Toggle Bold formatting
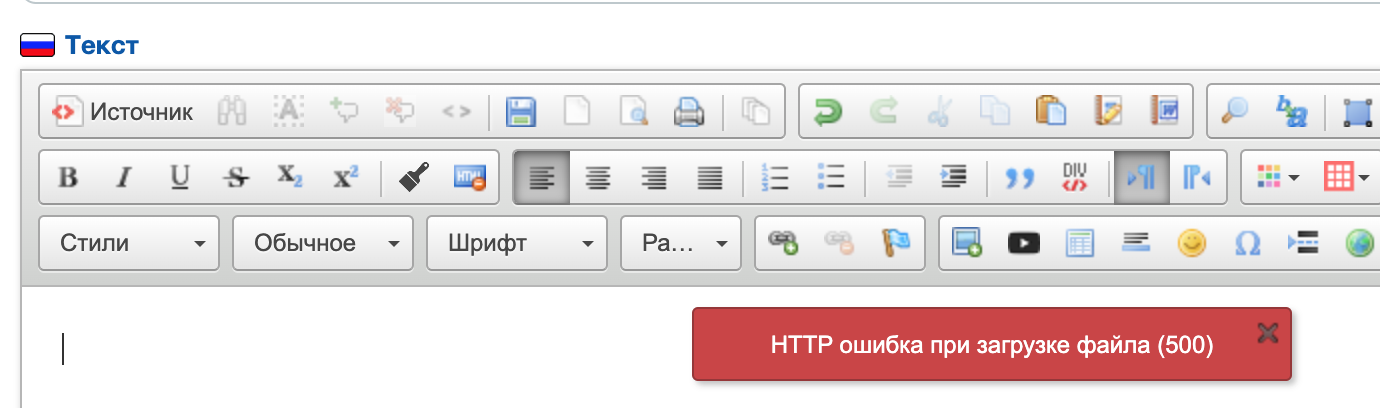The image size is (1380, 408). (68, 178)
